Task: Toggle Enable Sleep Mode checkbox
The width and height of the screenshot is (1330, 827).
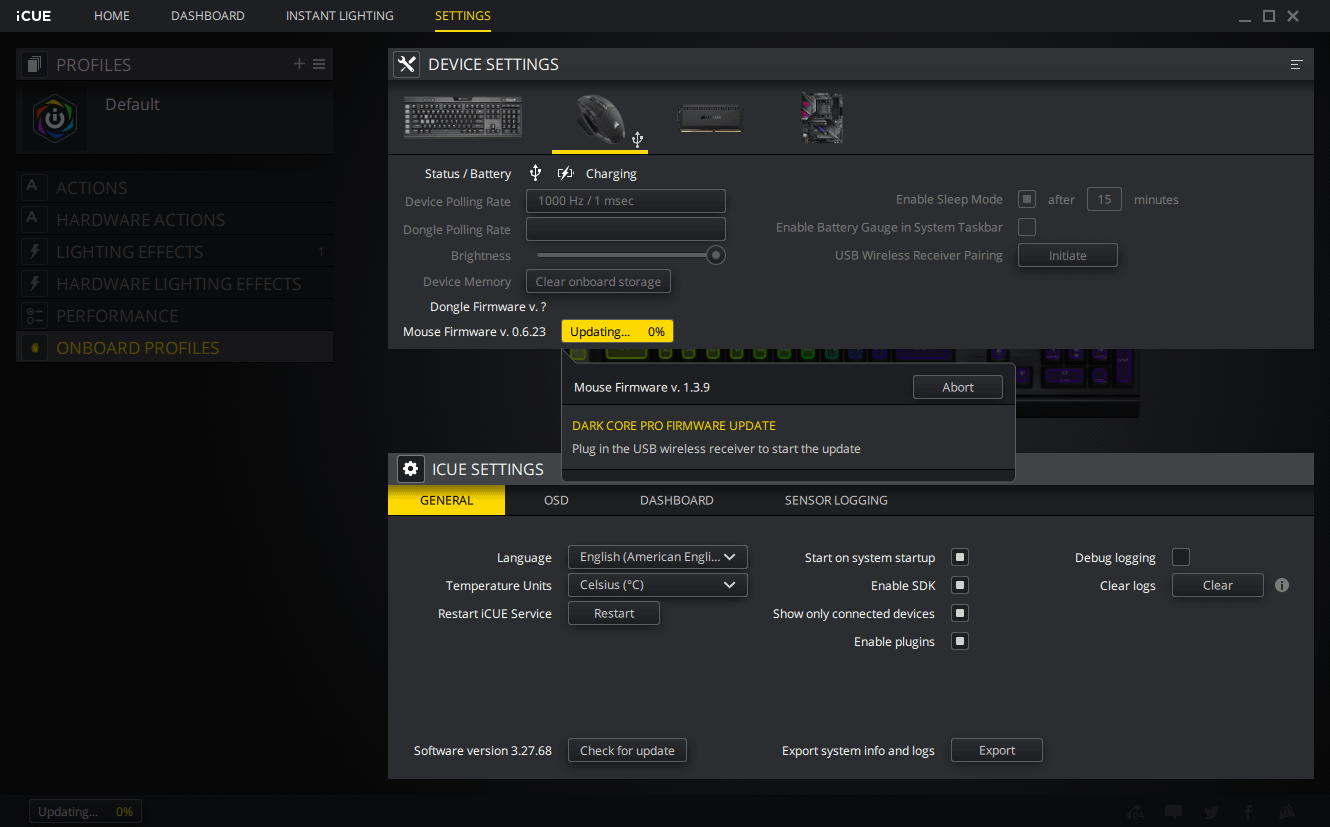Action: [1027, 199]
